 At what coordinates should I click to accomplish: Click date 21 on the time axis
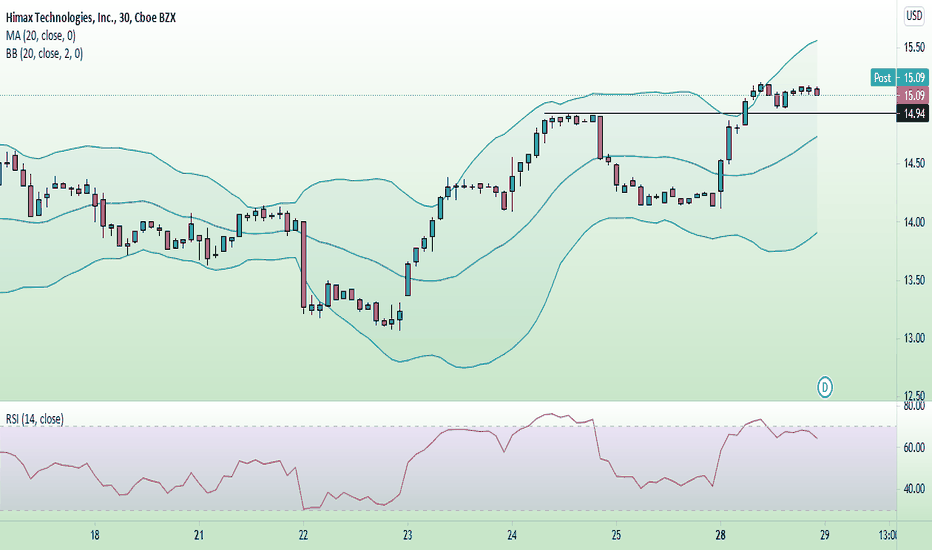point(199,535)
